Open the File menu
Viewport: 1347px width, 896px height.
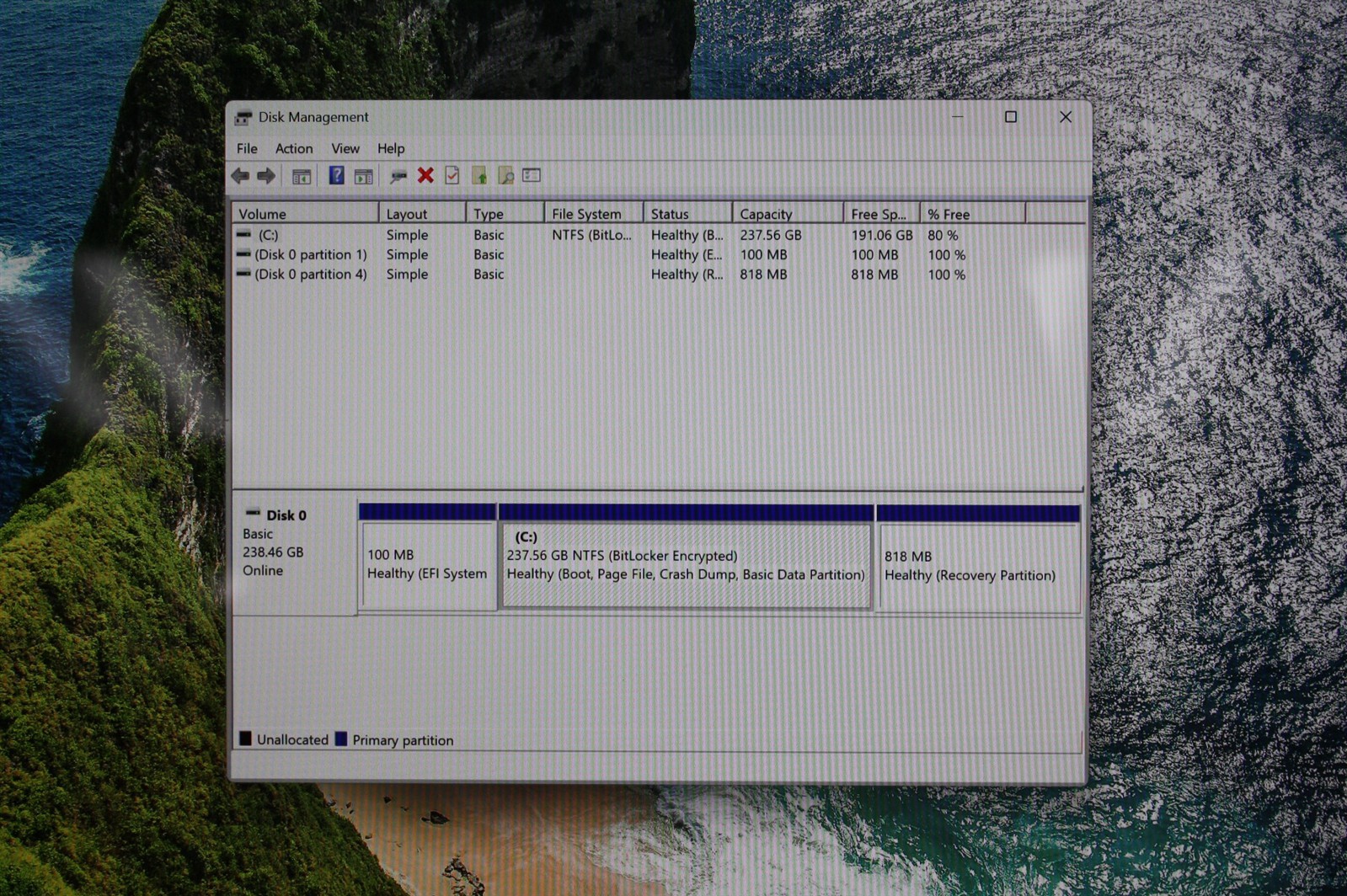point(247,148)
